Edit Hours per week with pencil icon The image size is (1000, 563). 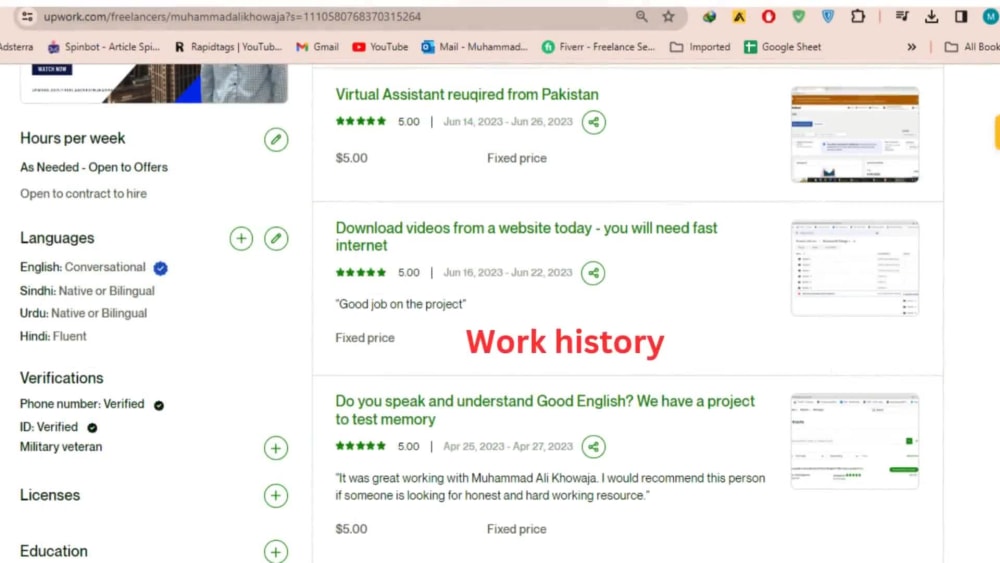click(276, 140)
